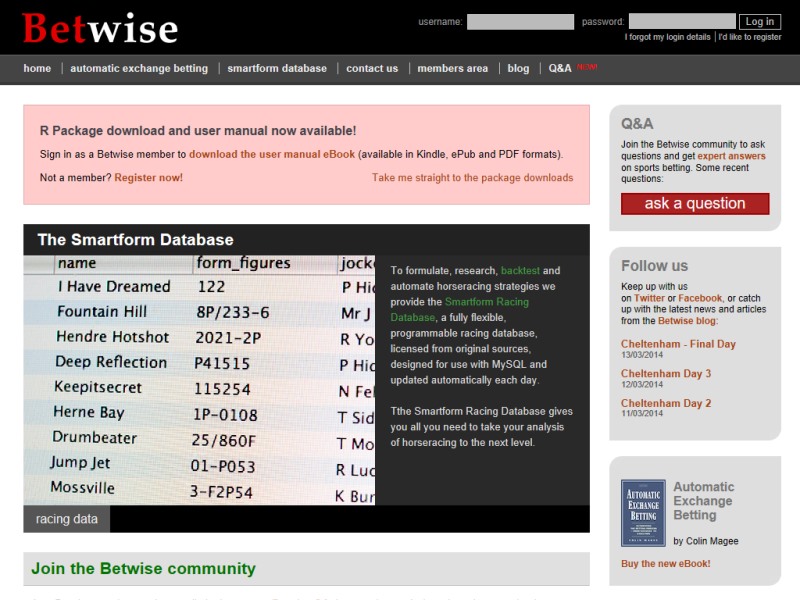The height and width of the screenshot is (600, 800).
Task: Click the date '12/03/2014'
Action: point(642,384)
